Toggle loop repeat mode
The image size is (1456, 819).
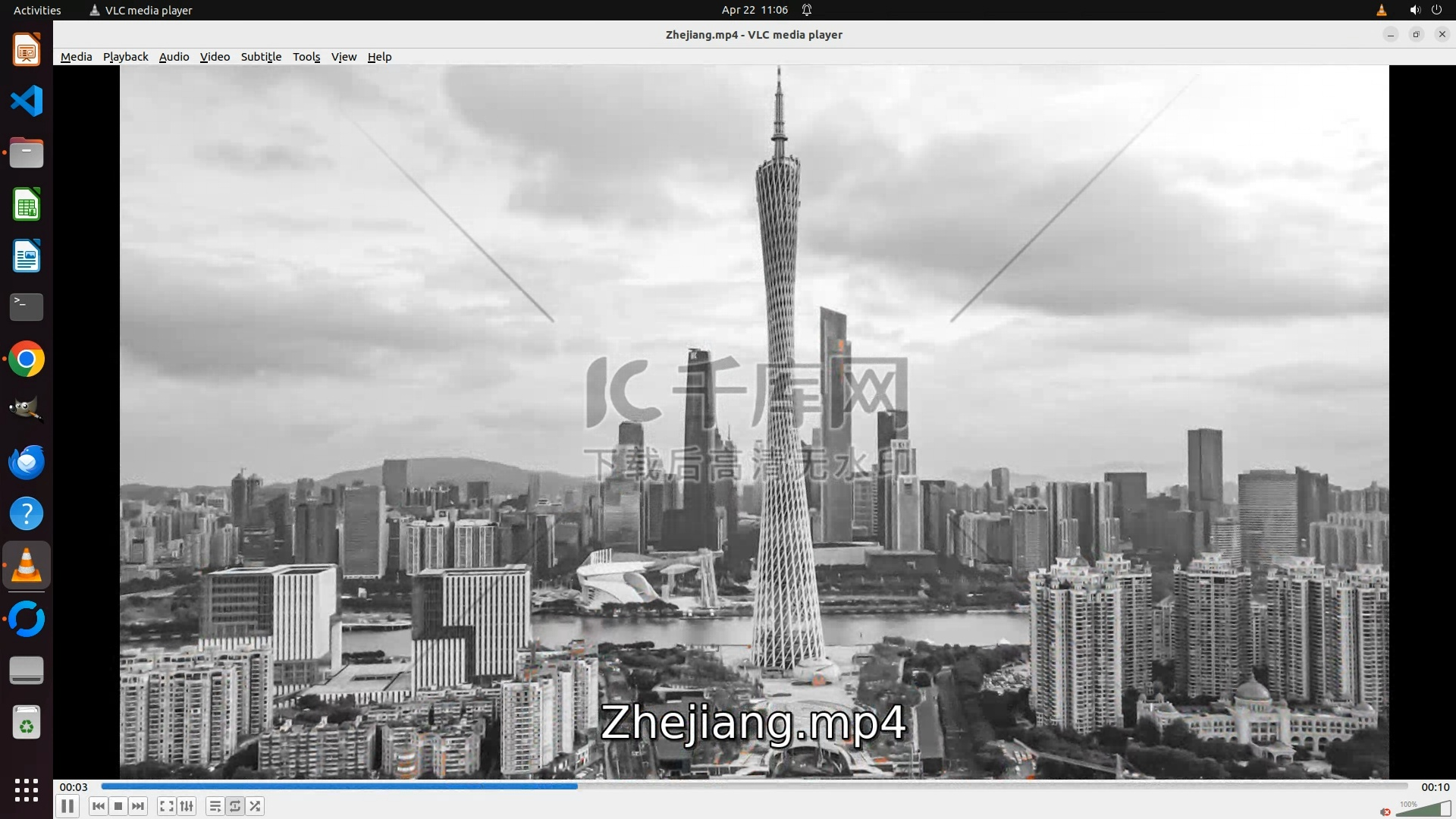(235, 806)
